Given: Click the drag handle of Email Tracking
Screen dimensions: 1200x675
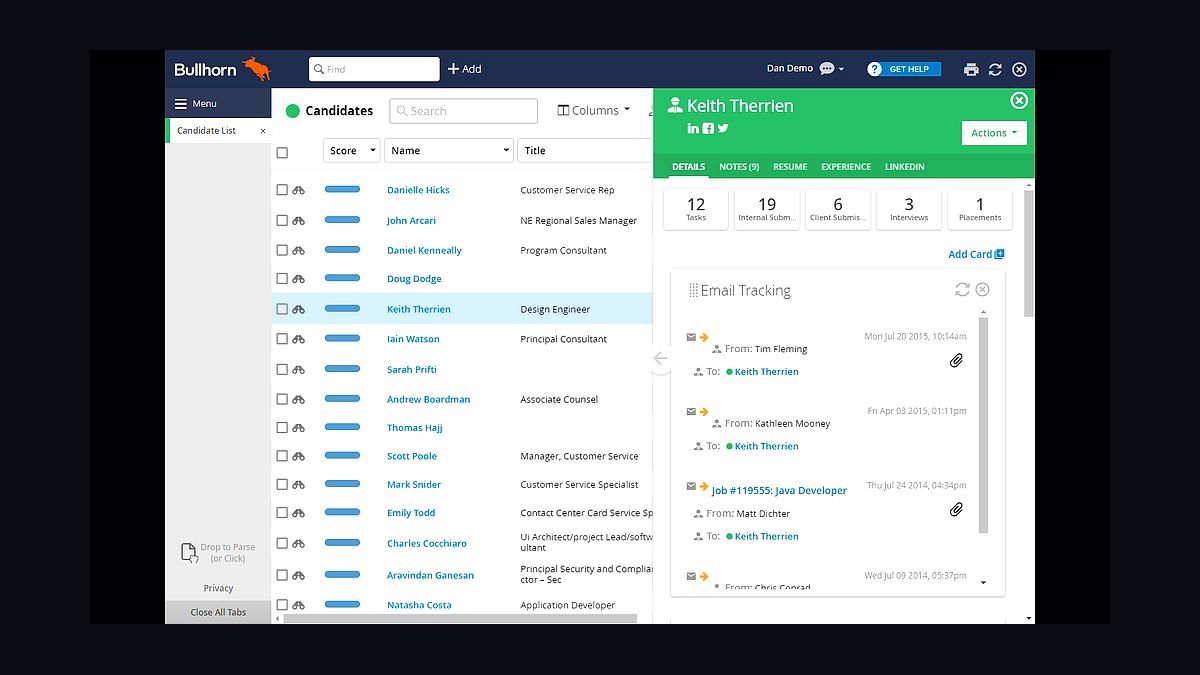Looking at the screenshot, I should (693, 290).
